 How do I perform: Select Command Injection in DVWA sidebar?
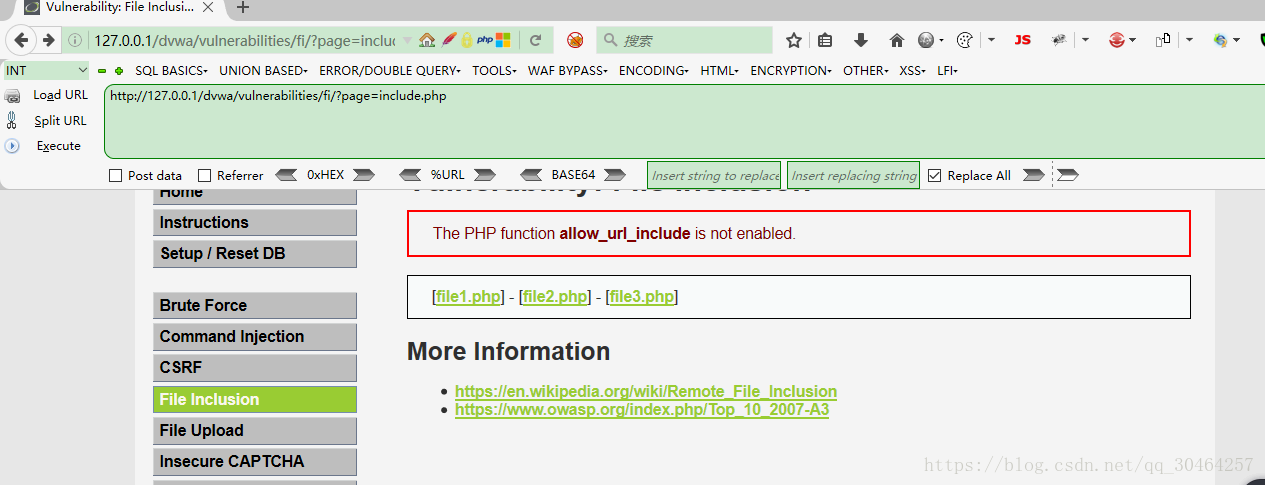point(255,336)
